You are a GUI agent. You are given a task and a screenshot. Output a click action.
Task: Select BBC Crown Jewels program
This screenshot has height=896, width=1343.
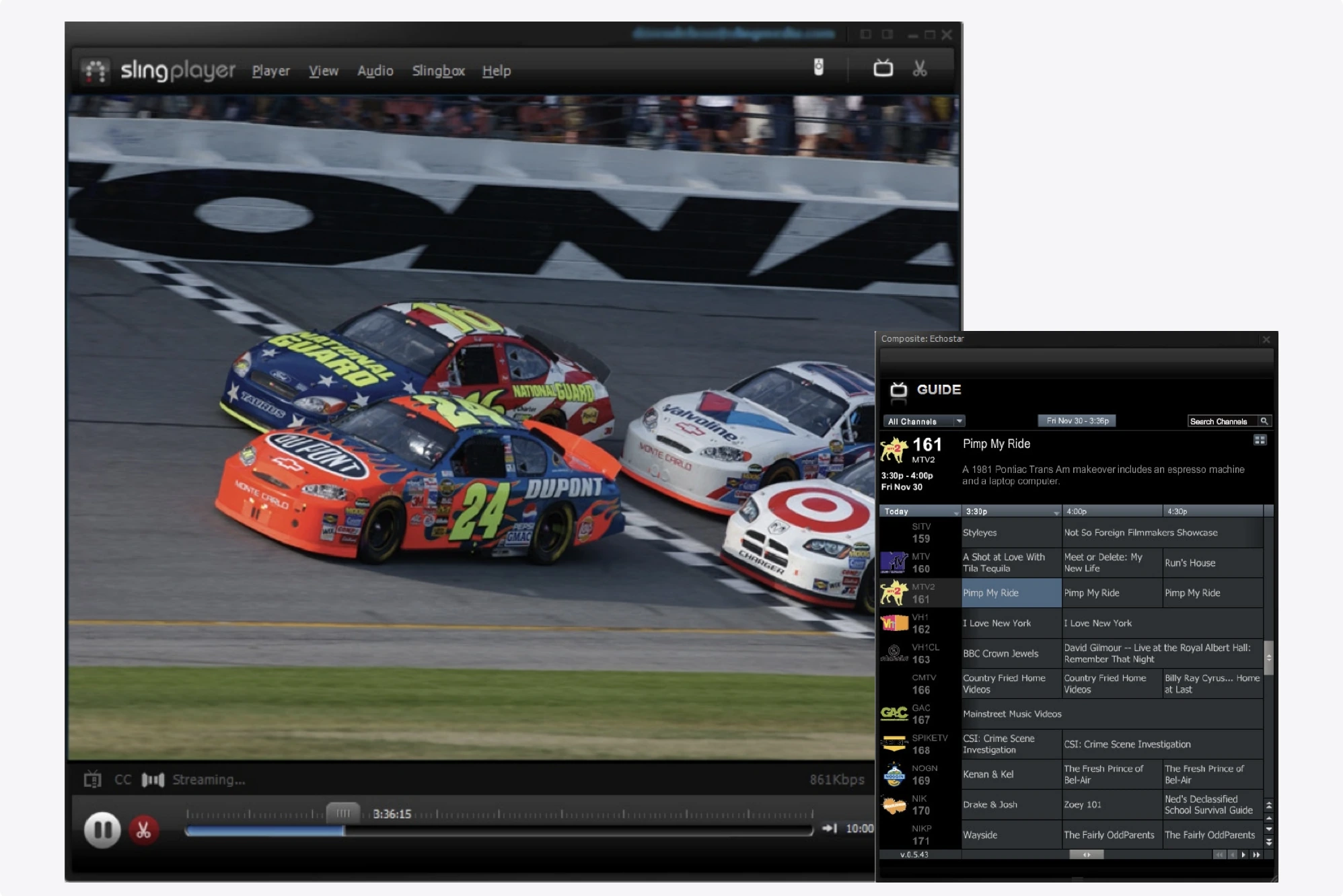click(x=1011, y=653)
